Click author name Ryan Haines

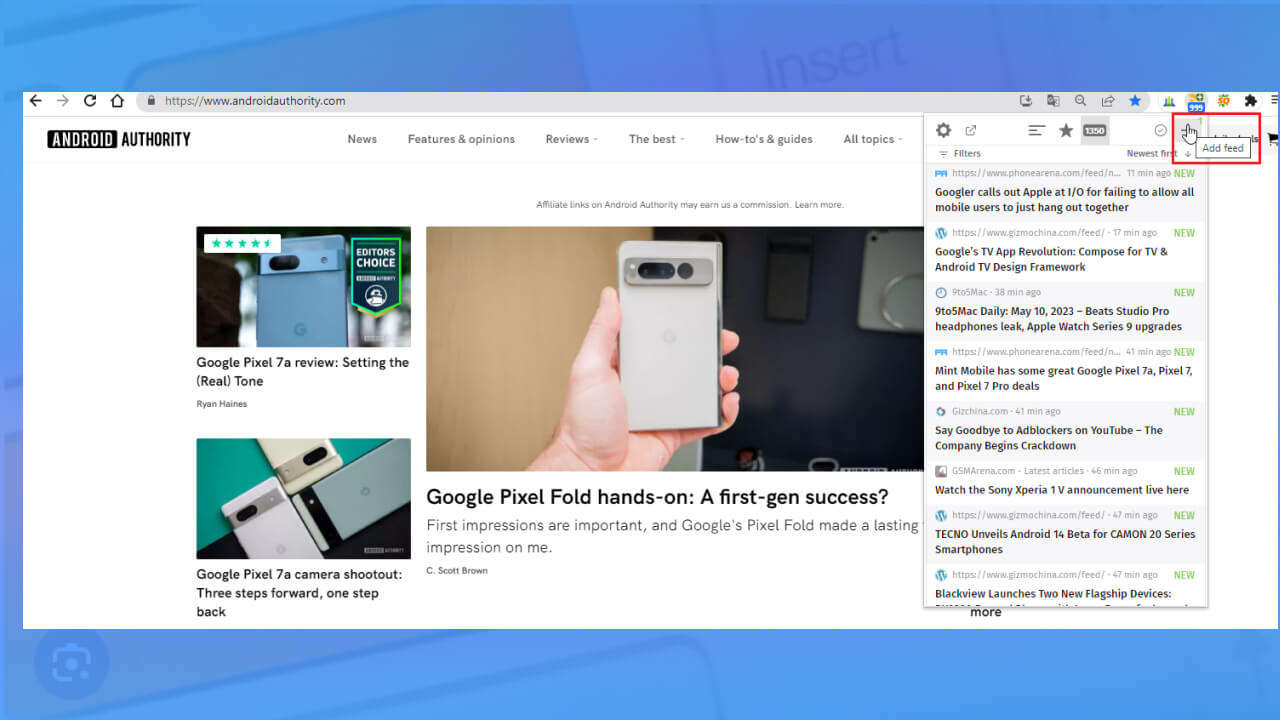222,404
